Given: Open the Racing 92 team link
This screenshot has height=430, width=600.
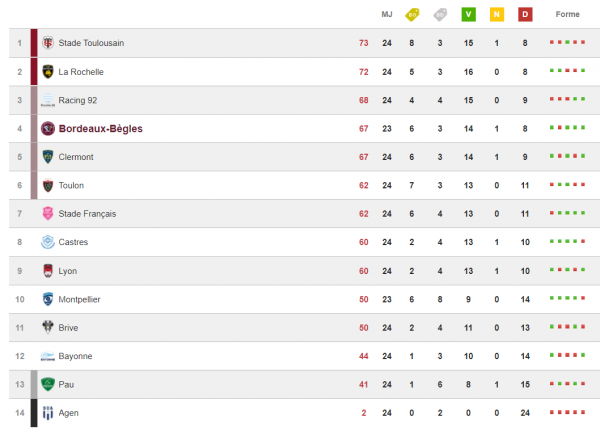Looking at the screenshot, I should pos(78,100).
